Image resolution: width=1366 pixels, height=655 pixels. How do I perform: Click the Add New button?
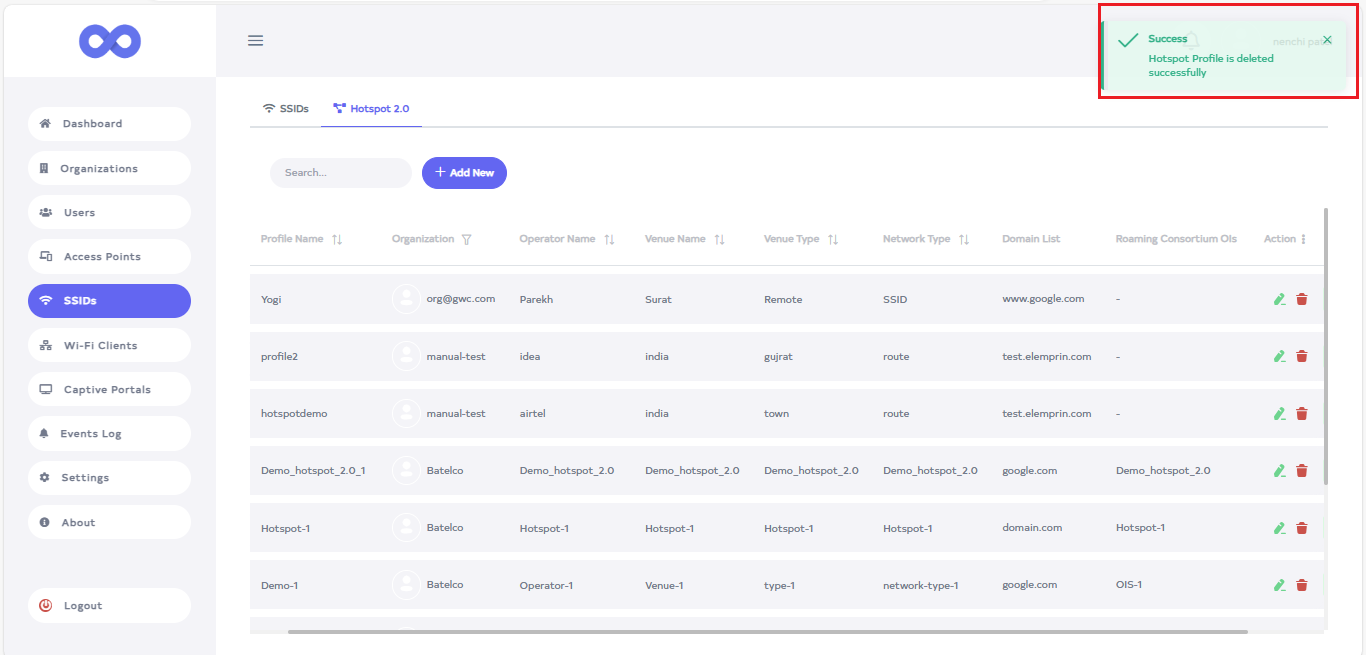point(464,173)
